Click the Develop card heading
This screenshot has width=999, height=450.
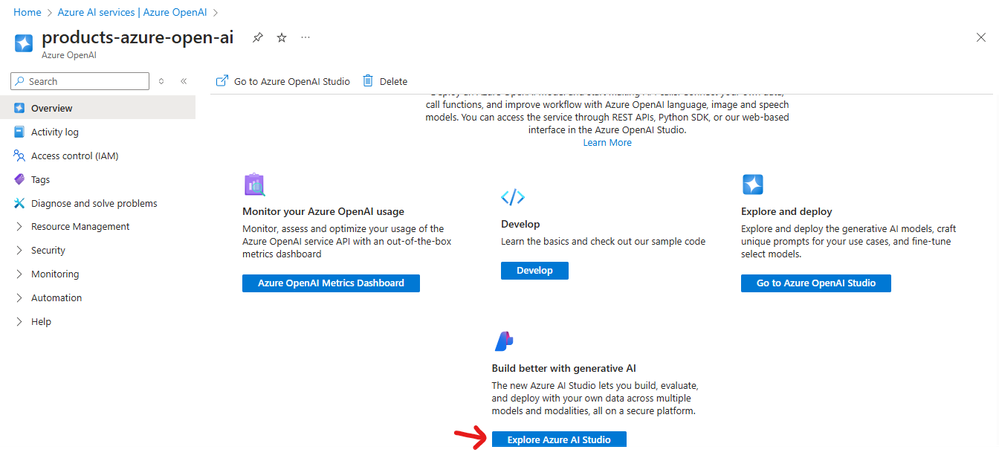coord(521,224)
